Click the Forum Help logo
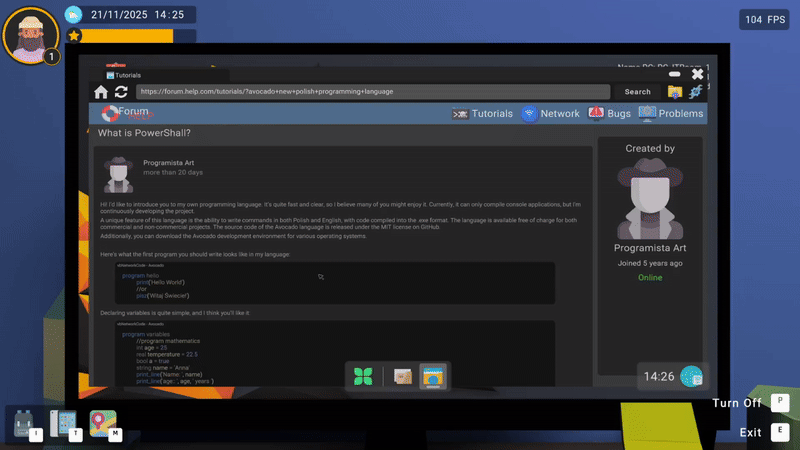This screenshot has height=450, width=800. (128, 113)
